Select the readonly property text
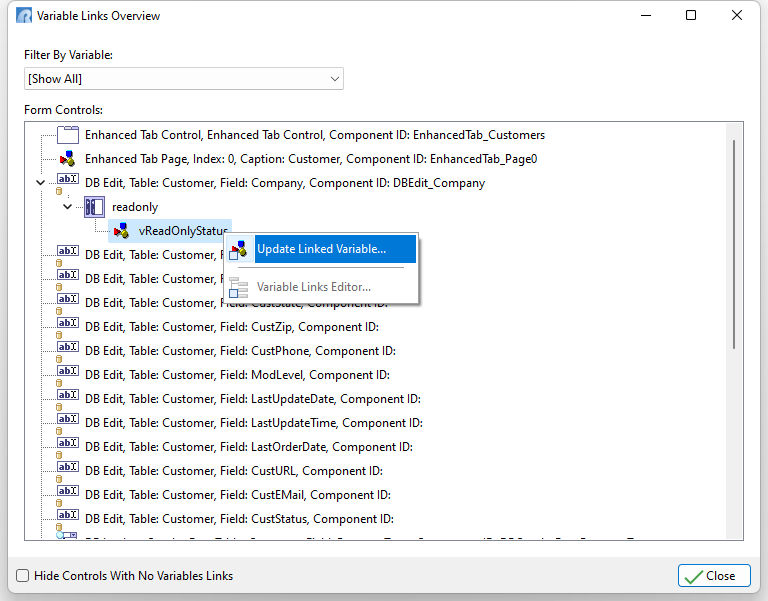 point(135,207)
